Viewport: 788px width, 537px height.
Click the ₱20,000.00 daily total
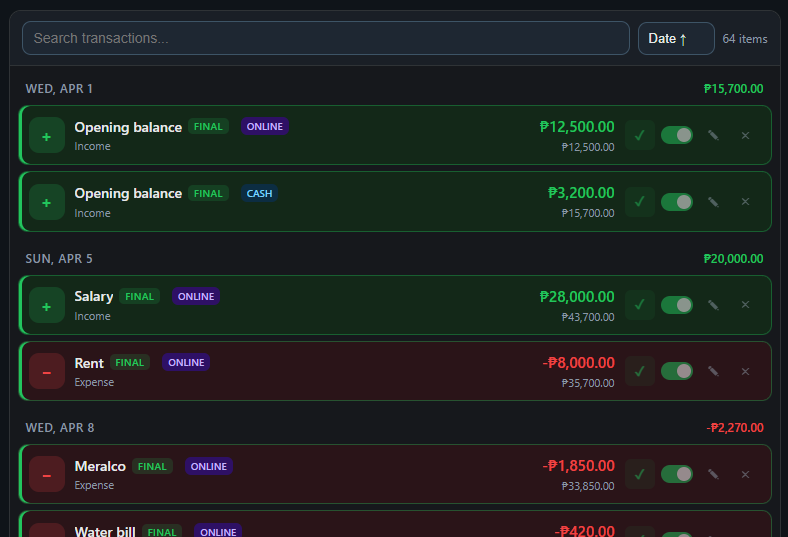pyautogui.click(x=733, y=259)
